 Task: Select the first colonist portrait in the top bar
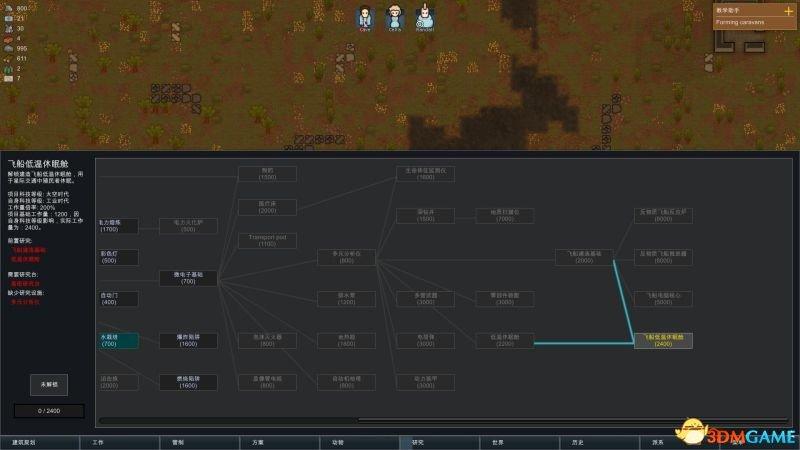pos(365,18)
